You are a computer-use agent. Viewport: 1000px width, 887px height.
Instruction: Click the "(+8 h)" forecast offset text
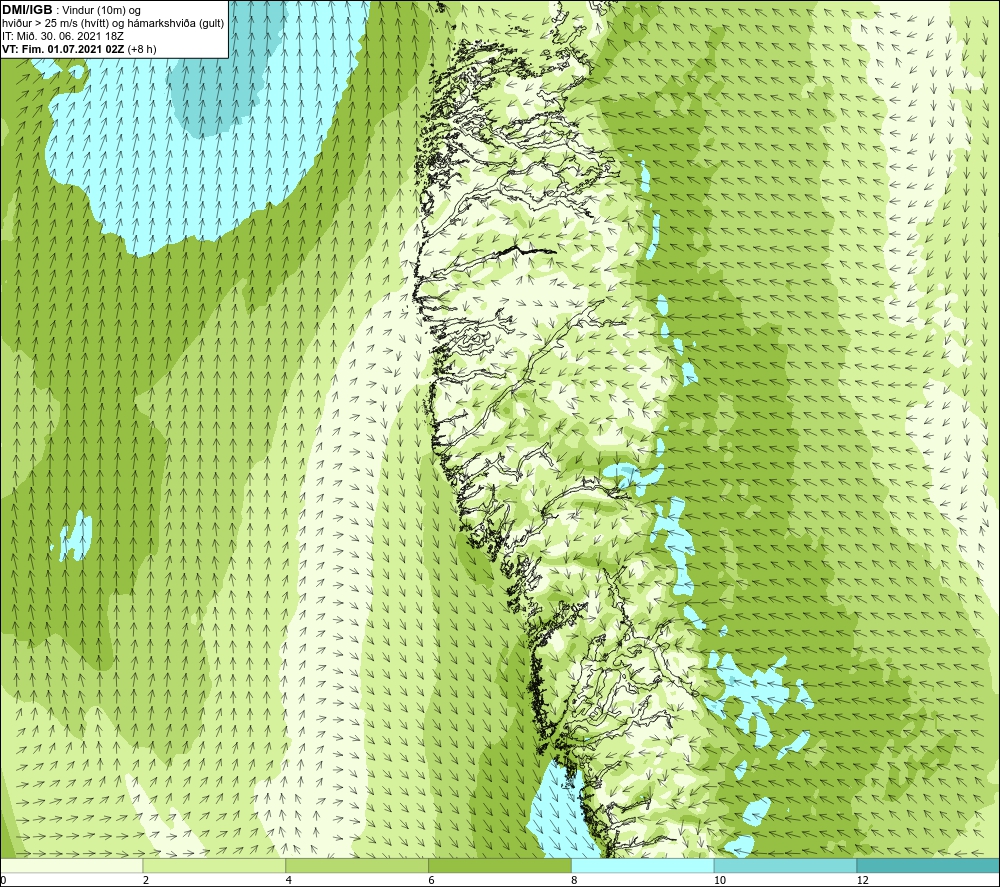[142, 48]
